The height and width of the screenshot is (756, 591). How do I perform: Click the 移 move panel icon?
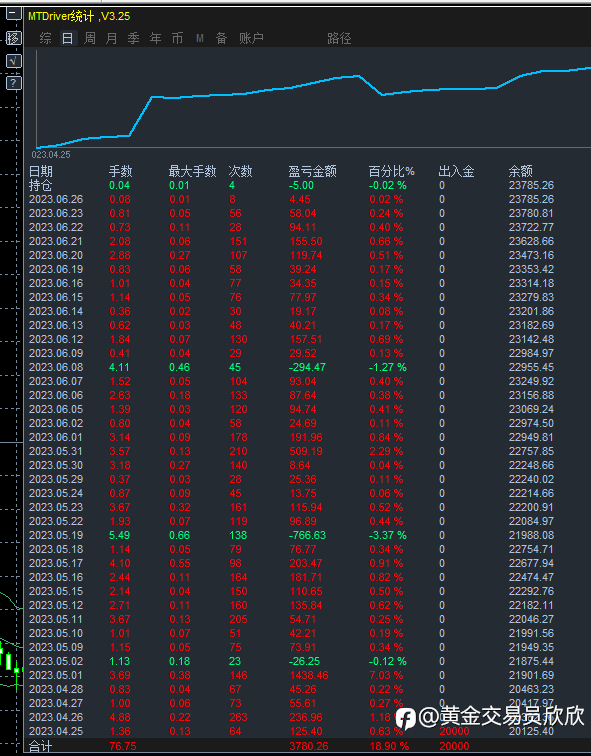tap(13, 37)
